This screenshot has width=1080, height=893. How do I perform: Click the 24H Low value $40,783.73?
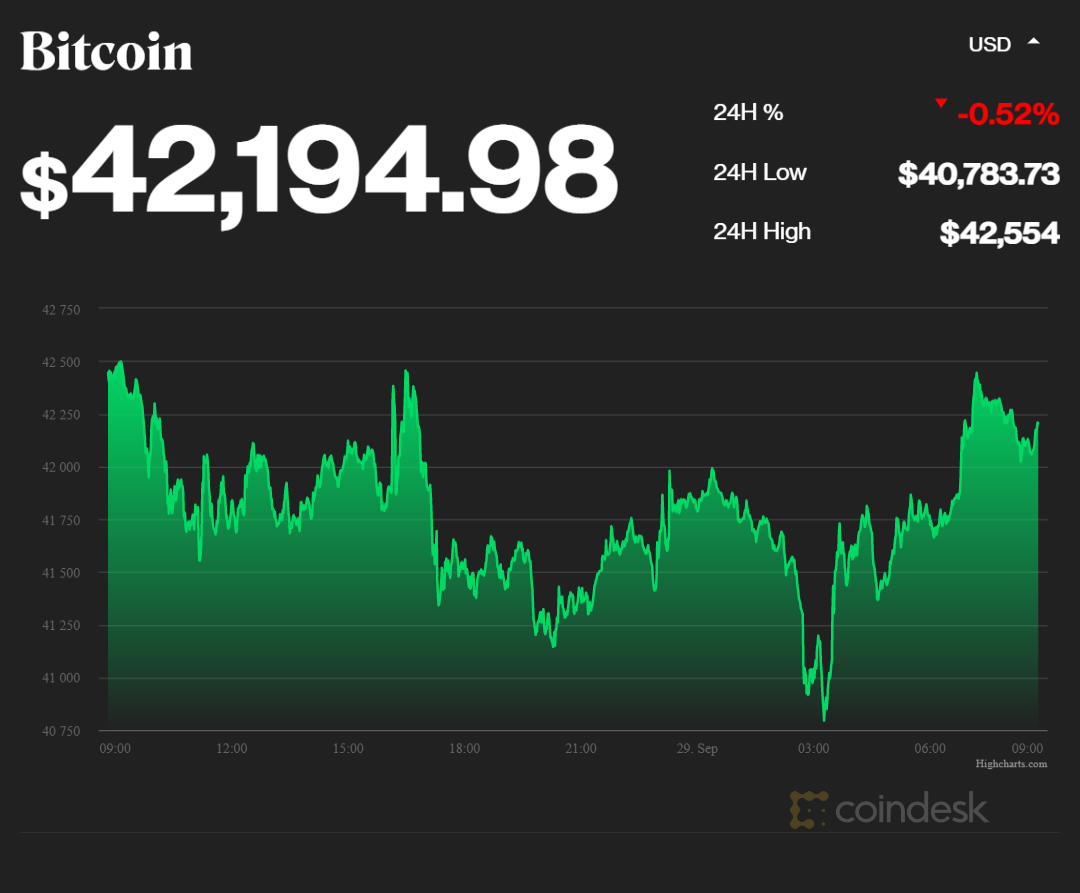(978, 174)
